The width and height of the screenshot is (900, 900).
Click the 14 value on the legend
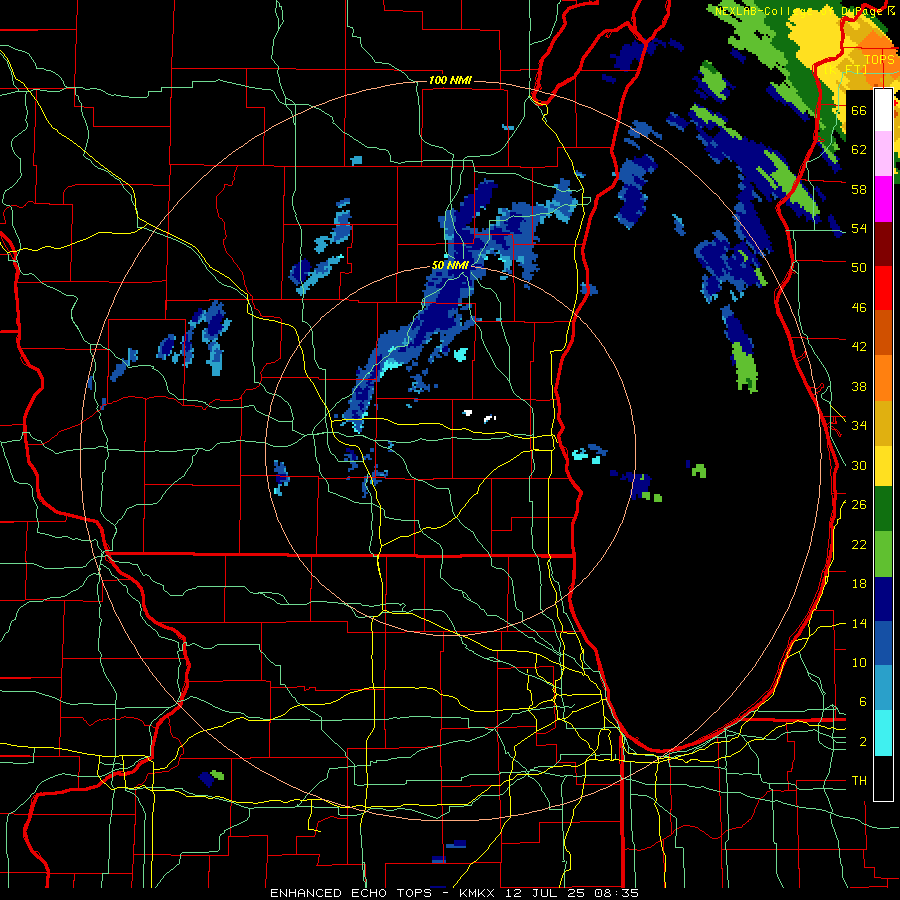click(859, 623)
